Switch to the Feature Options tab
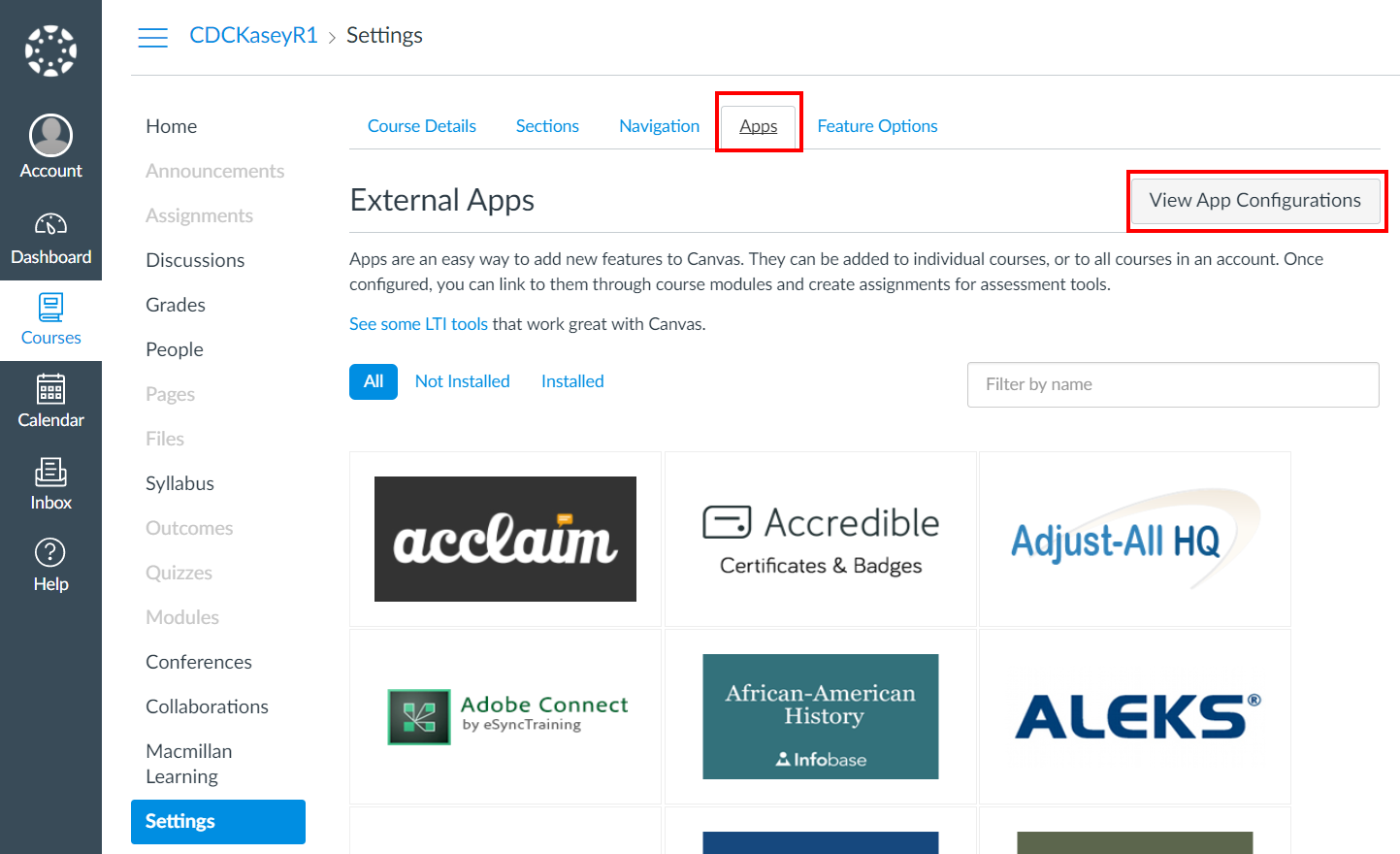 pyautogui.click(x=877, y=126)
